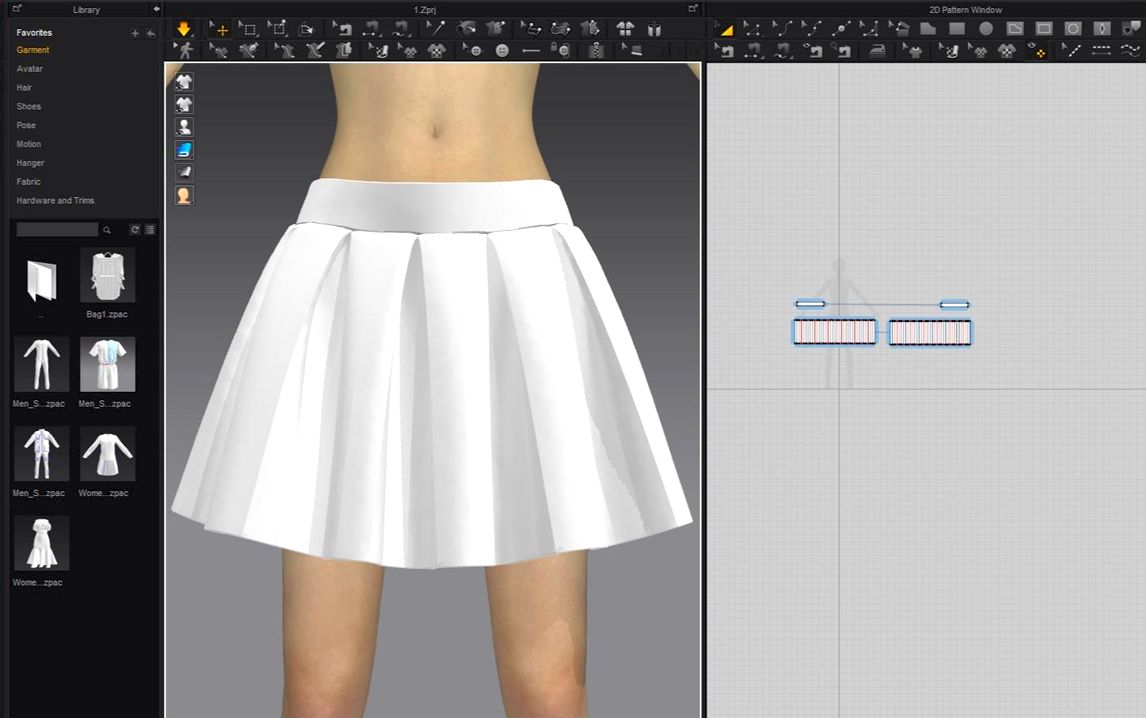Toggle Show Garment using the top shirt icon in the viewport
The width and height of the screenshot is (1146, 718).
point(184,81)
